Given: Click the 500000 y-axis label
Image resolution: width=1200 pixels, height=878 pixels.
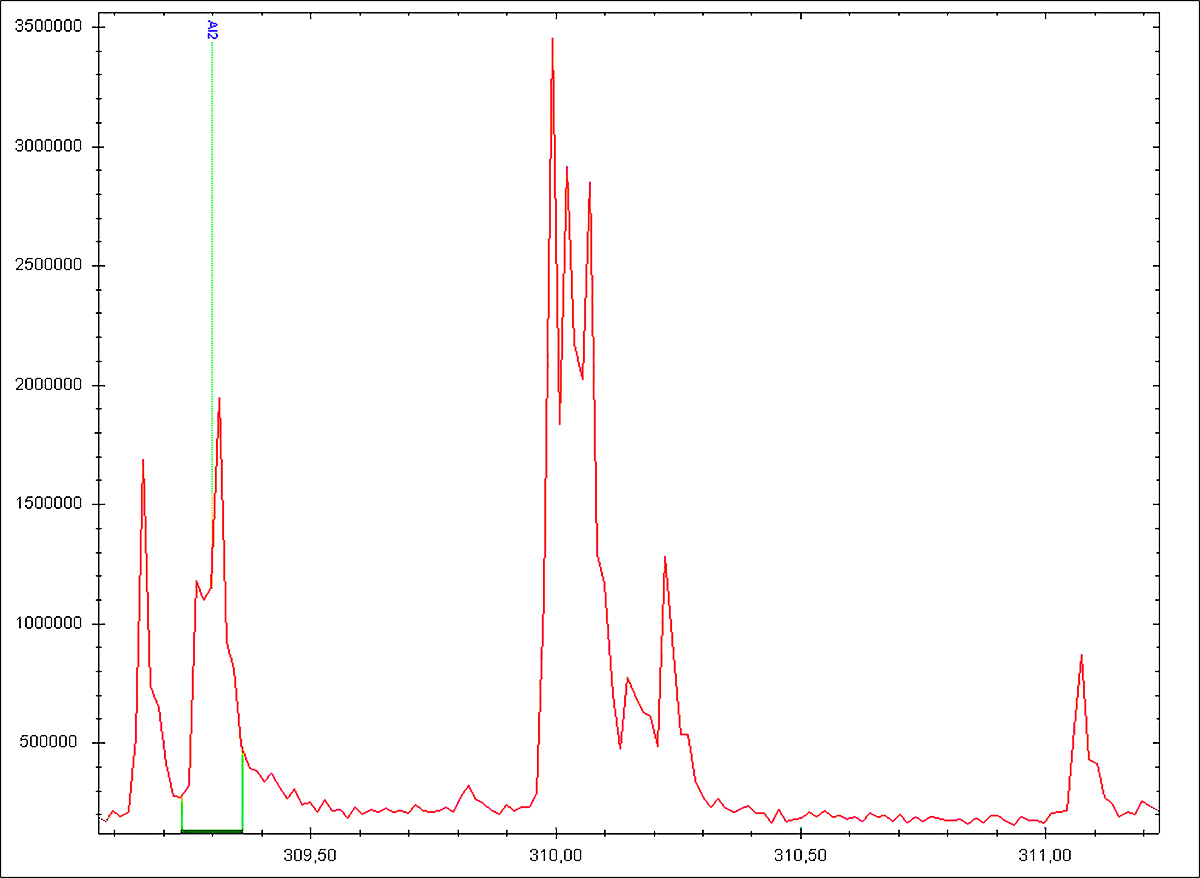Looking at the screenshot, I should [x=51, y=743].
